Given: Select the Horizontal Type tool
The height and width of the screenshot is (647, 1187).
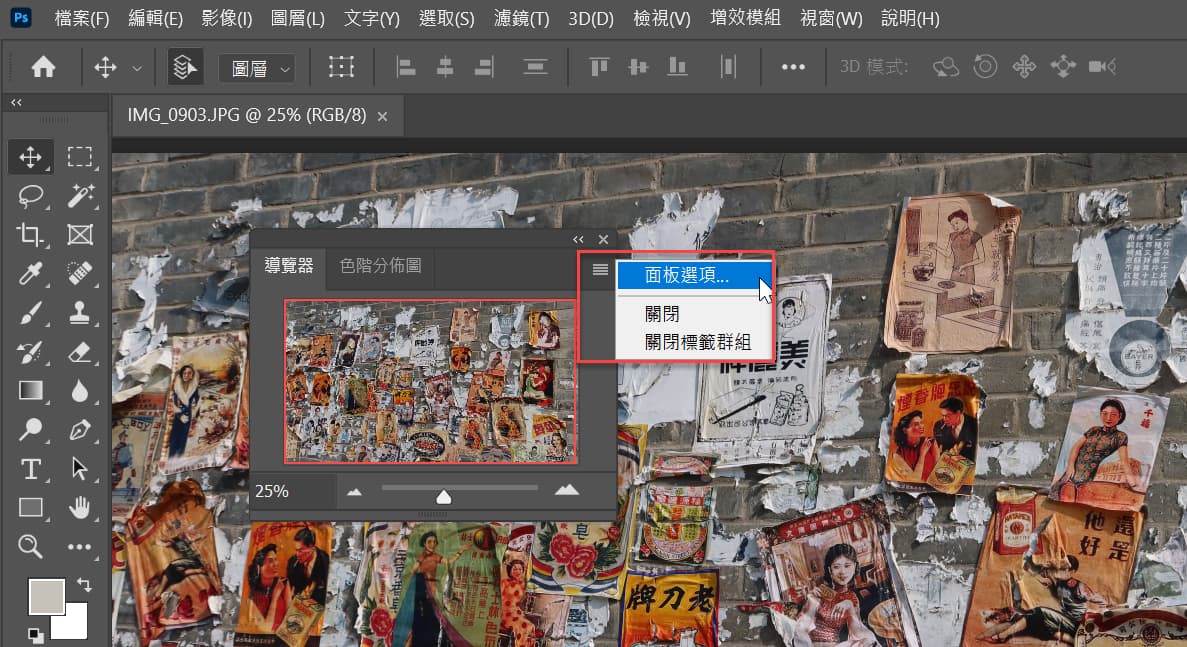Looking at the screenshot, I should (x=30, y=469).
